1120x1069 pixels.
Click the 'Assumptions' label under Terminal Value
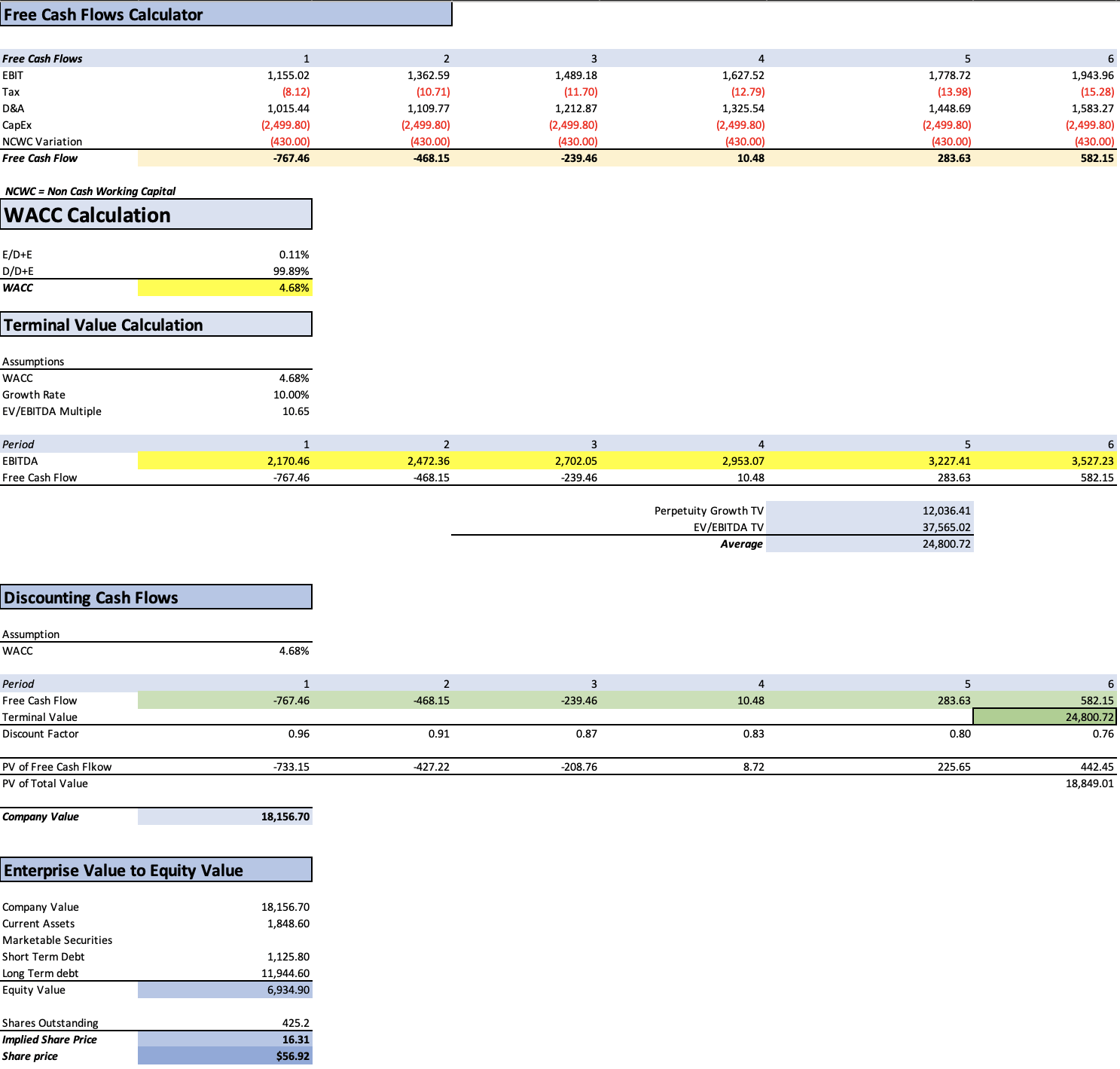(x=33, y=362)
